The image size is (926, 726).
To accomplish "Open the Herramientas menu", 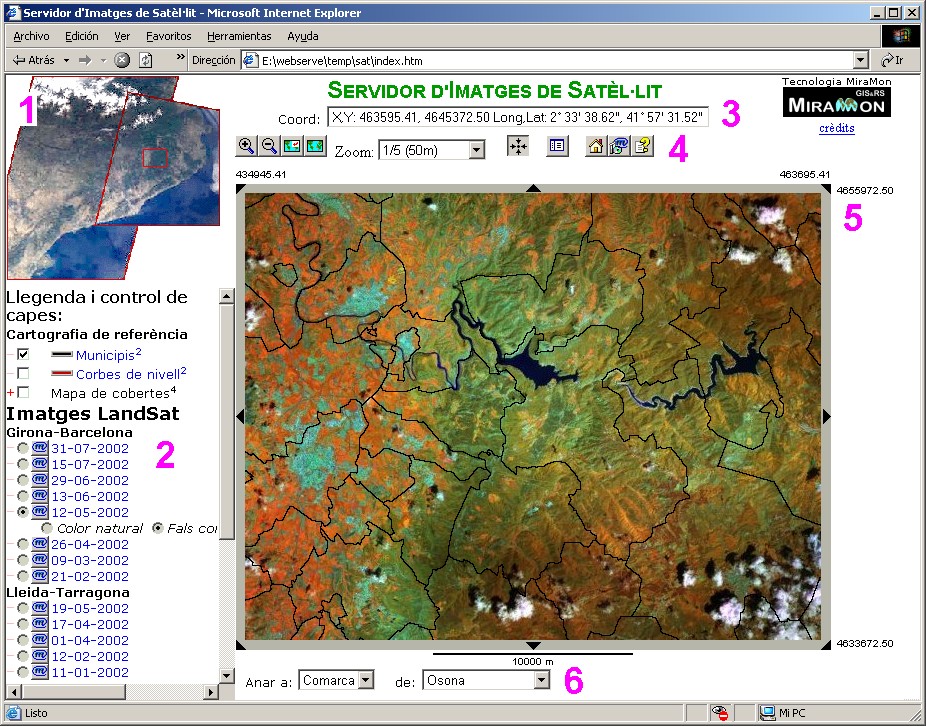I will 238,36.
